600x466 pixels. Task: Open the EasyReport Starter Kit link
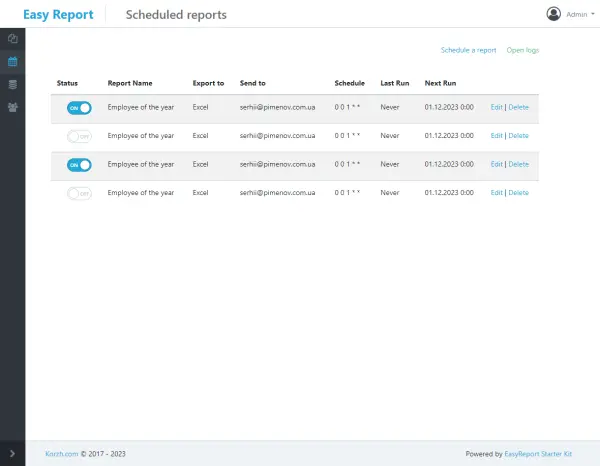click(539, 454)
